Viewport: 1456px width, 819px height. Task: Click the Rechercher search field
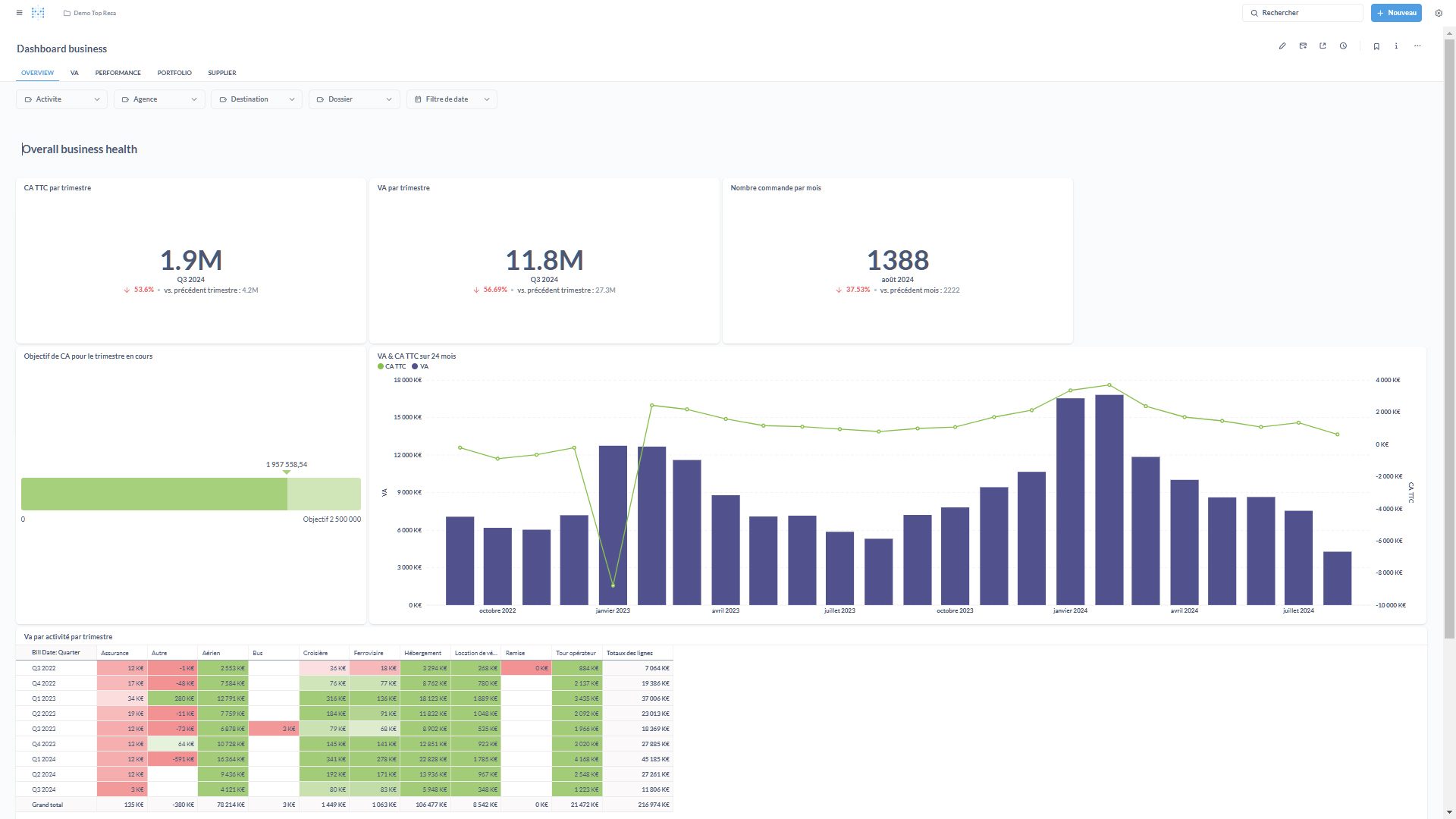tap(1302, 13)
